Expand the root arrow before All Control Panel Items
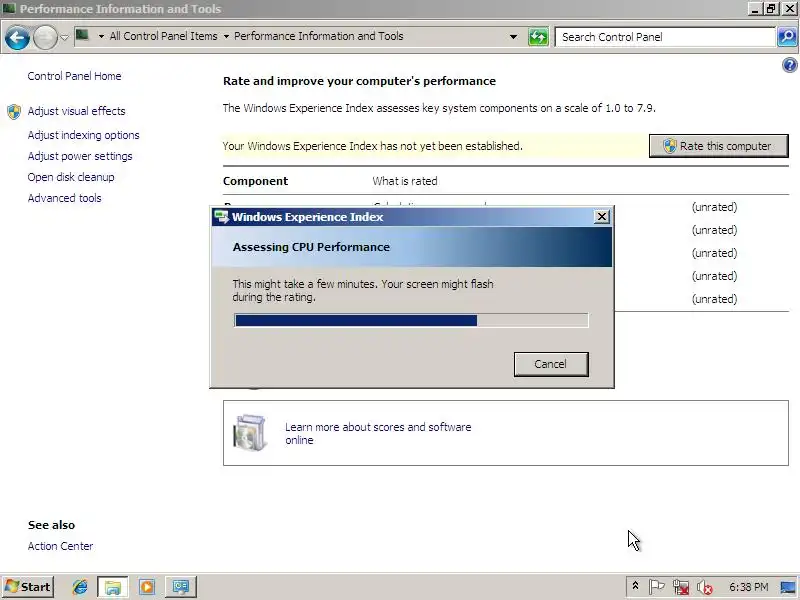Viewport: 800px width, 600px height. click(101, 36)
